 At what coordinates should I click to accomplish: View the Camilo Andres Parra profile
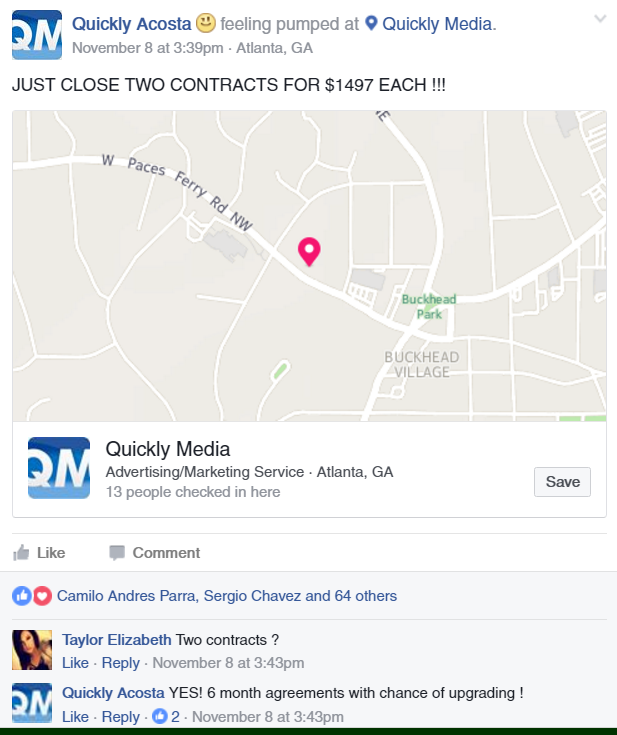click(126, 596)
